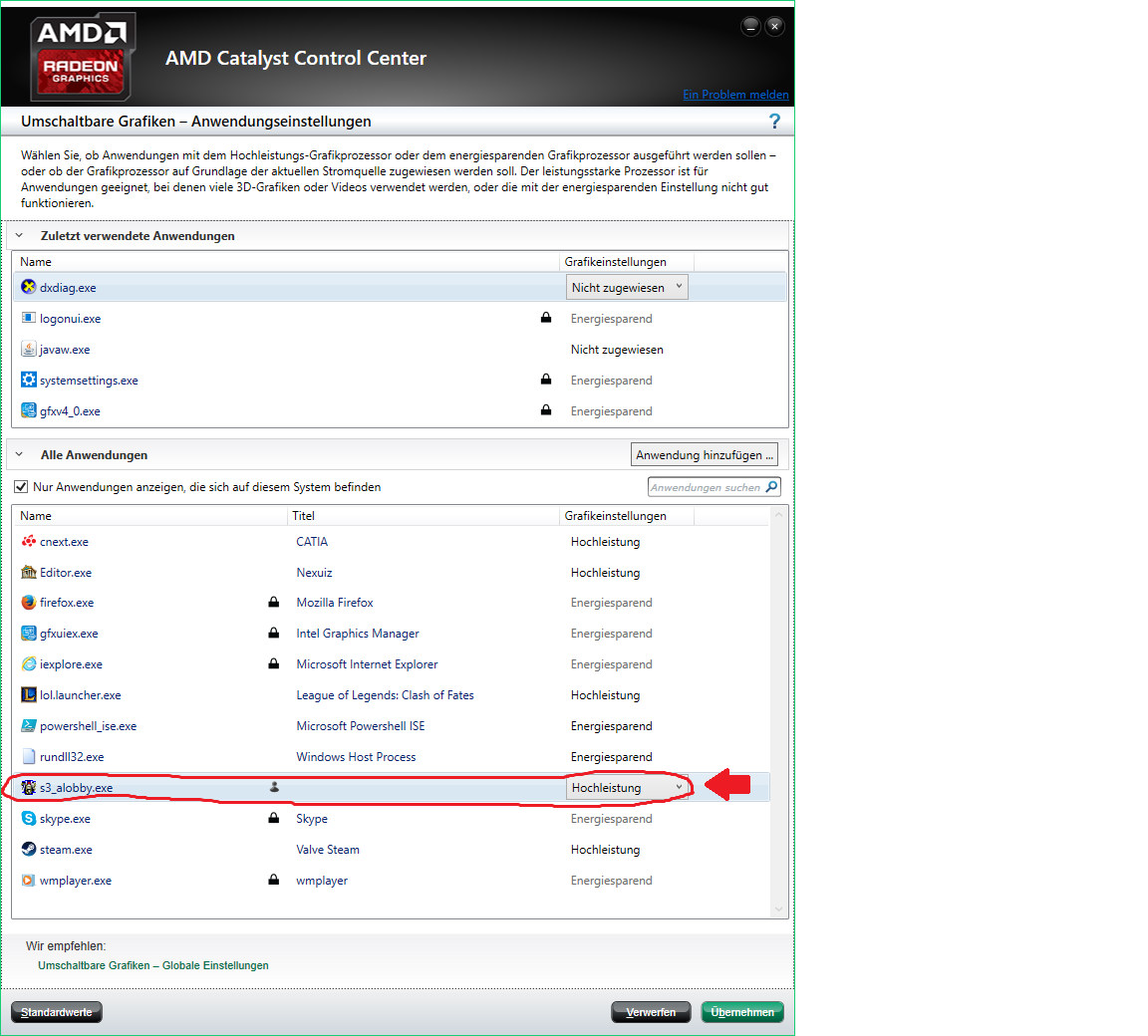
Task: Sort list by the Titel column header
Action: 304,516
